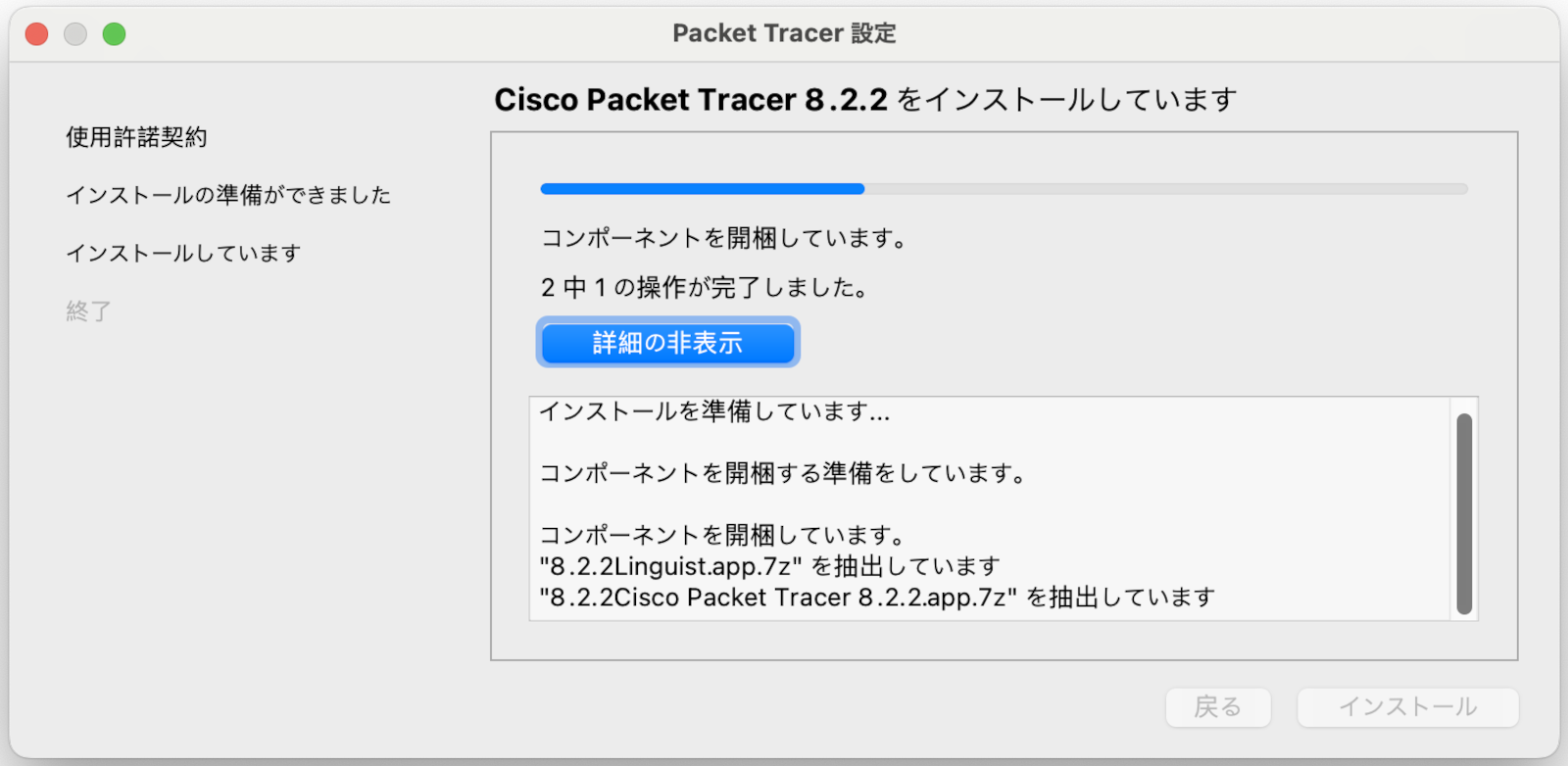
Task: Click the Cisco Packet Tracer 8.2.2 heading
Action: click(x=864, y=100)
